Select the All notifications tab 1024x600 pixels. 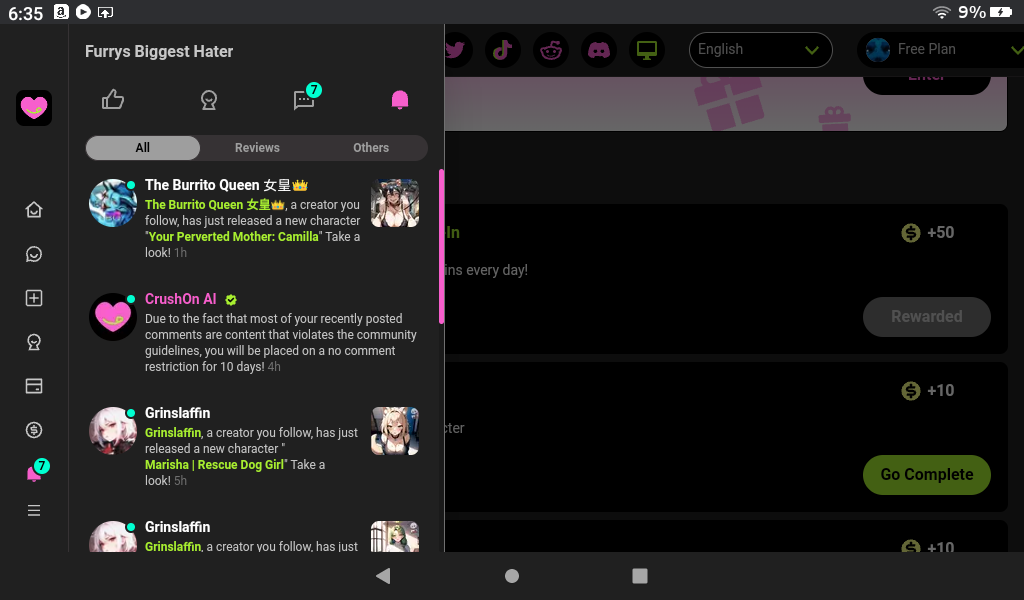(x=143, y=148)
